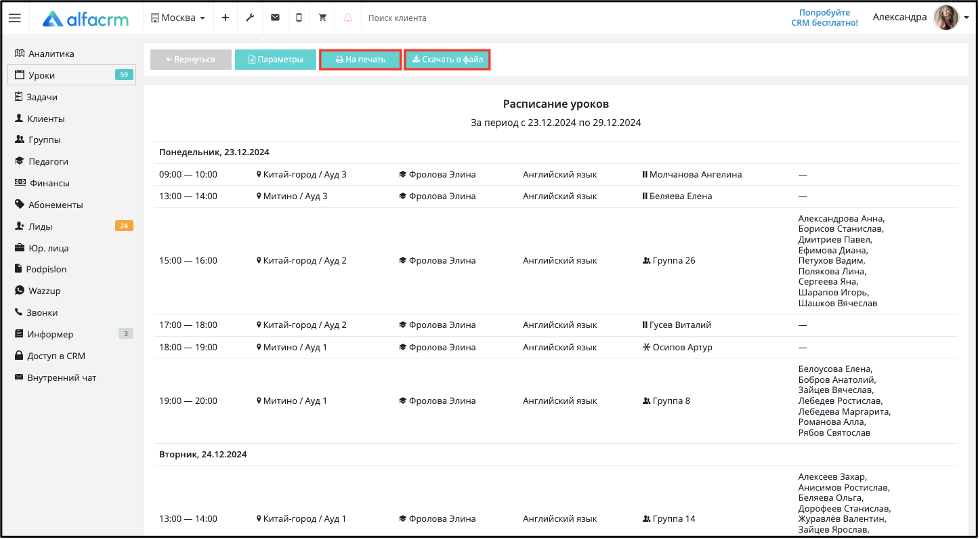The height and width of the screenshot is (539, 979).
Task: Click the На печать print button
Action: pyautogui.click(x=360, y=60)
